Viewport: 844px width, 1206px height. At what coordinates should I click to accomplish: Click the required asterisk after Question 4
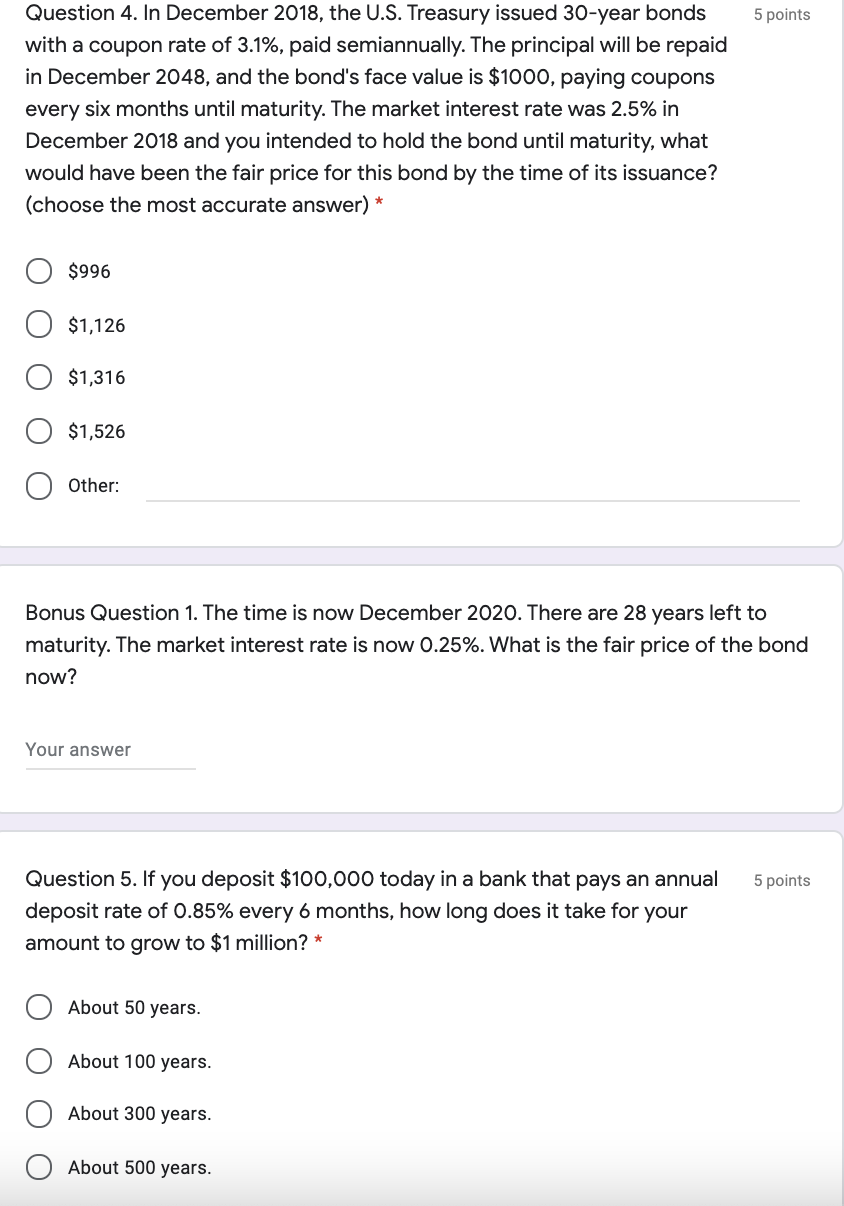pos(376,203)
